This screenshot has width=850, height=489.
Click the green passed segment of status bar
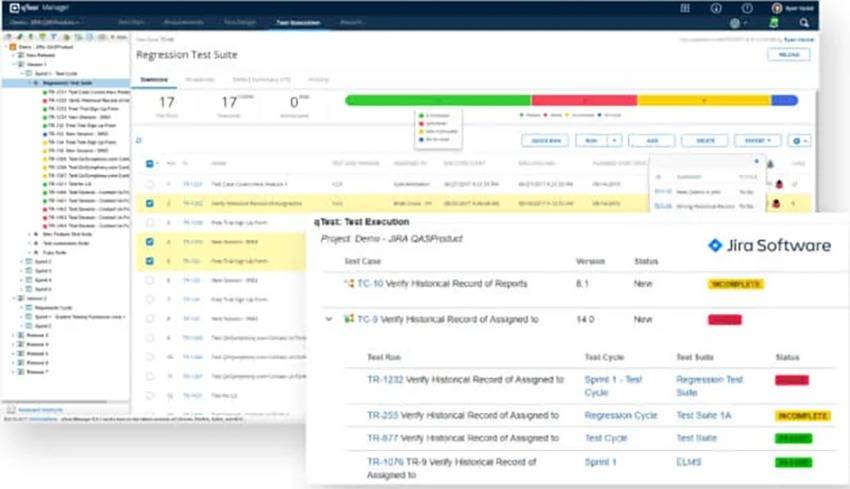tap(438, 100)
